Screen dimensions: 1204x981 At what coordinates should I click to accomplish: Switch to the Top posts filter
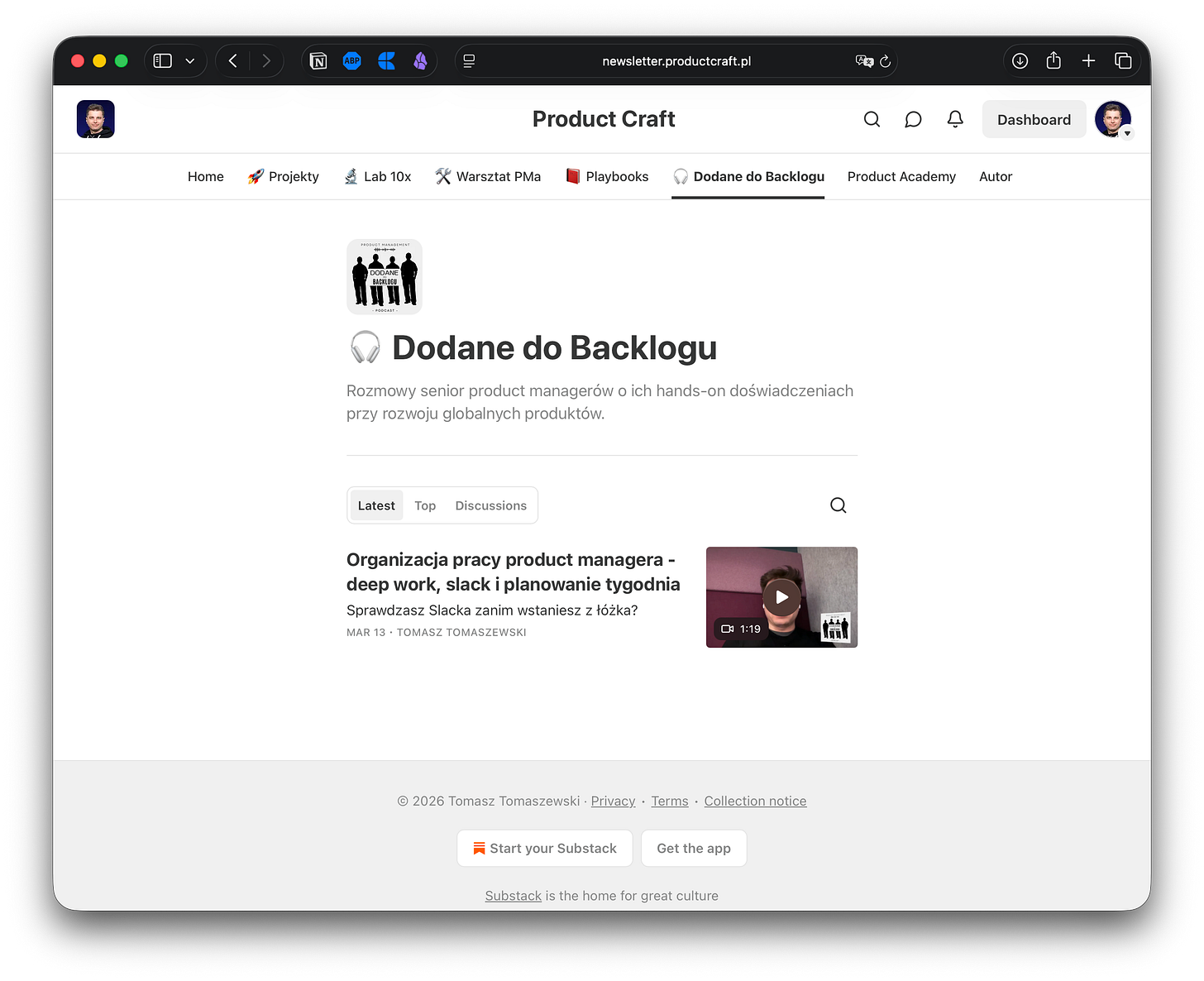coord(425,505)
